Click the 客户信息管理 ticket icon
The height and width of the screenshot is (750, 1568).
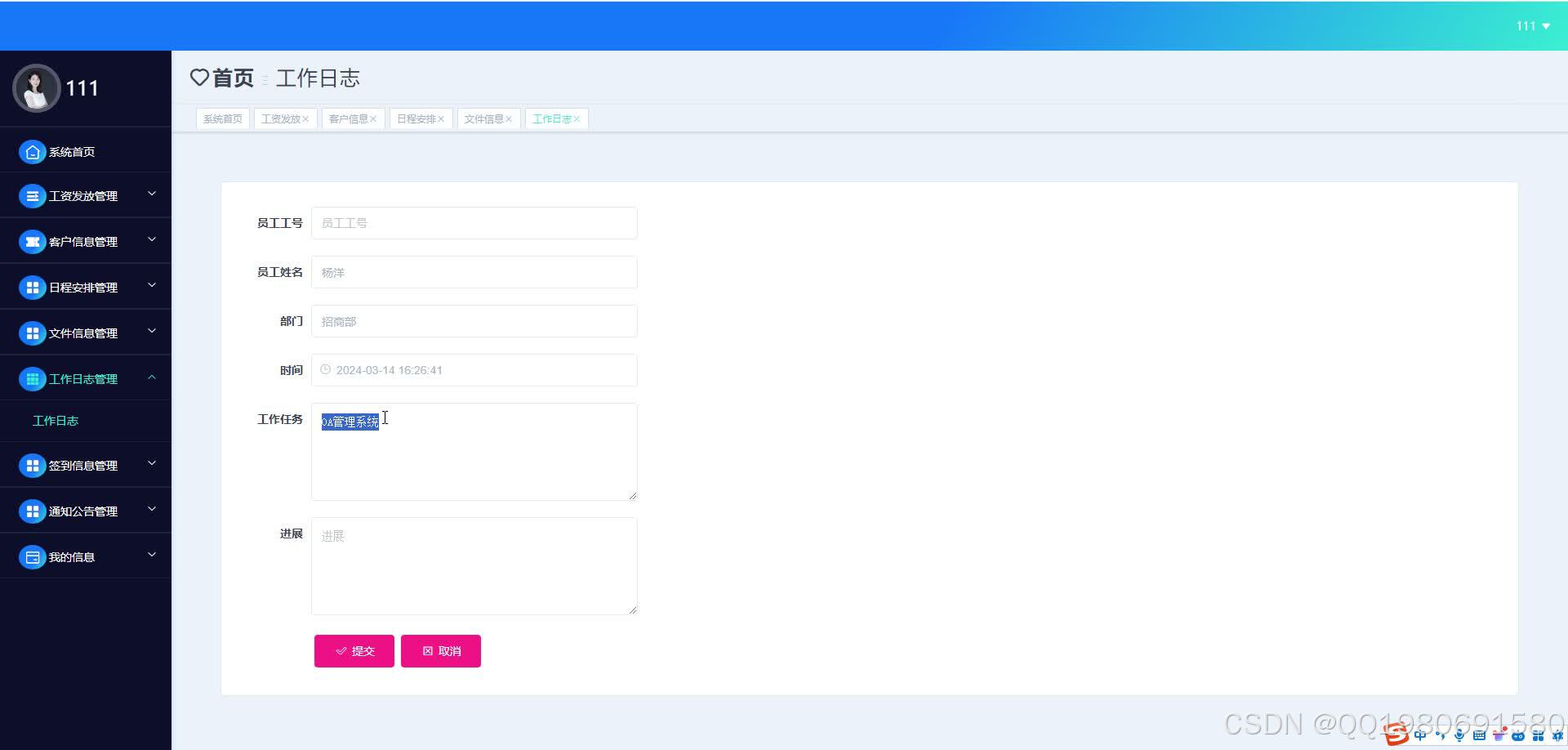click(33, 242)
